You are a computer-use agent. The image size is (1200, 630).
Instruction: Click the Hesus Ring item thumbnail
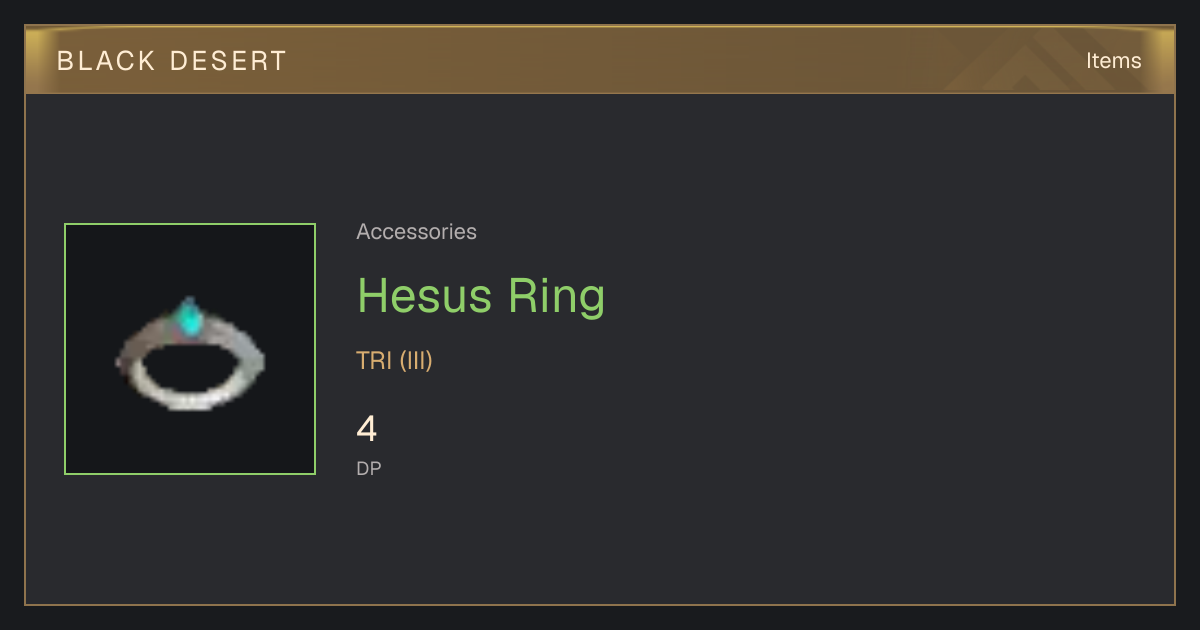coord(190,349)
